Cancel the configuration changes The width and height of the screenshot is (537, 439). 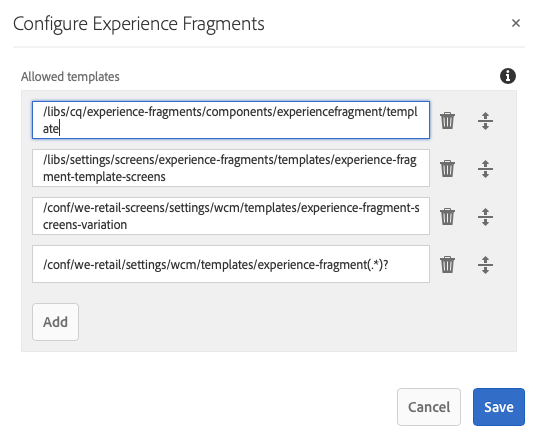point(429,407)
